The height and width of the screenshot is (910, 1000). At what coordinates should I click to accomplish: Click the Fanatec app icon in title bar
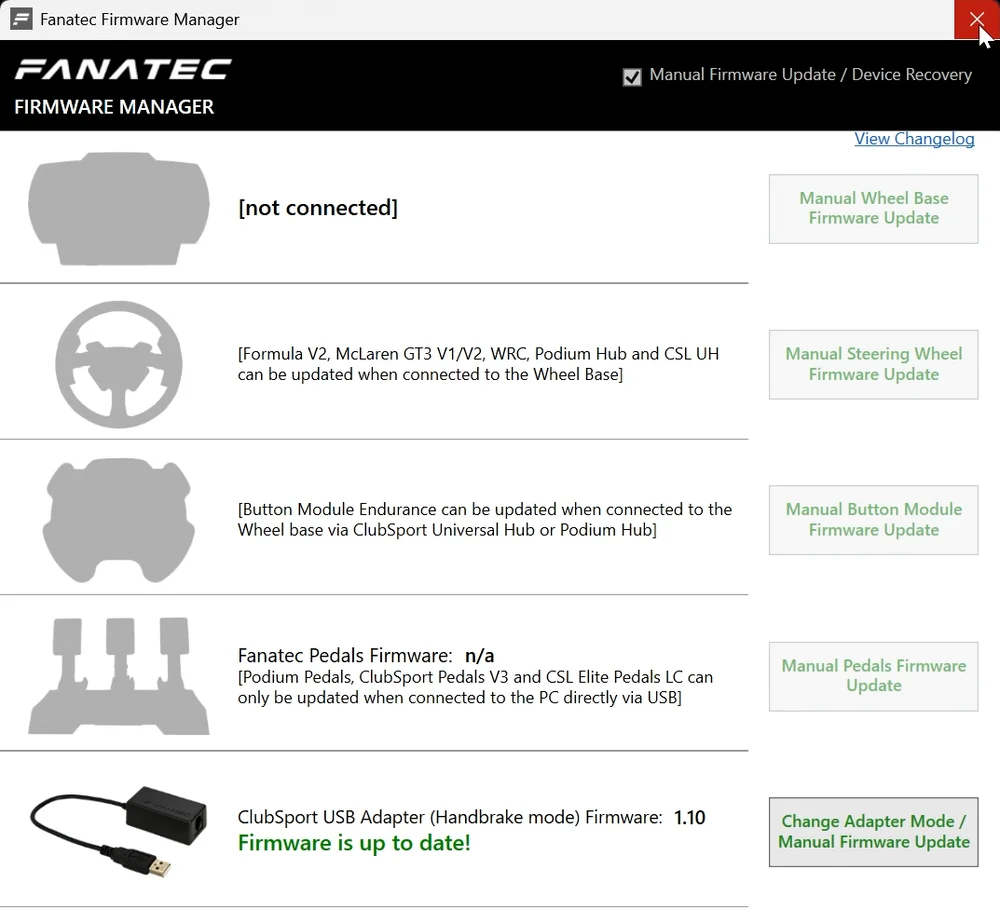[x=21, y=19]
